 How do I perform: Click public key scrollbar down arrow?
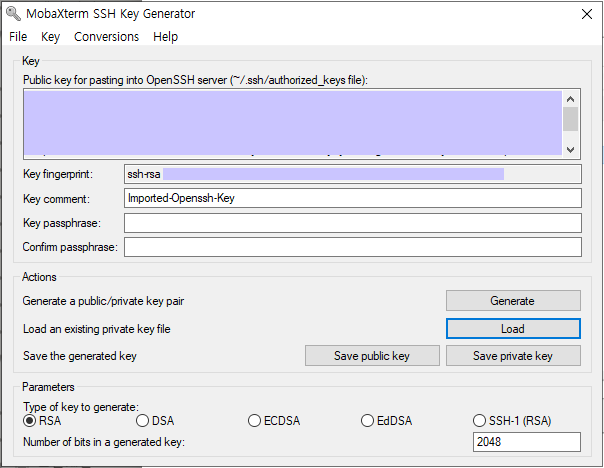click(x=570, y=149)
